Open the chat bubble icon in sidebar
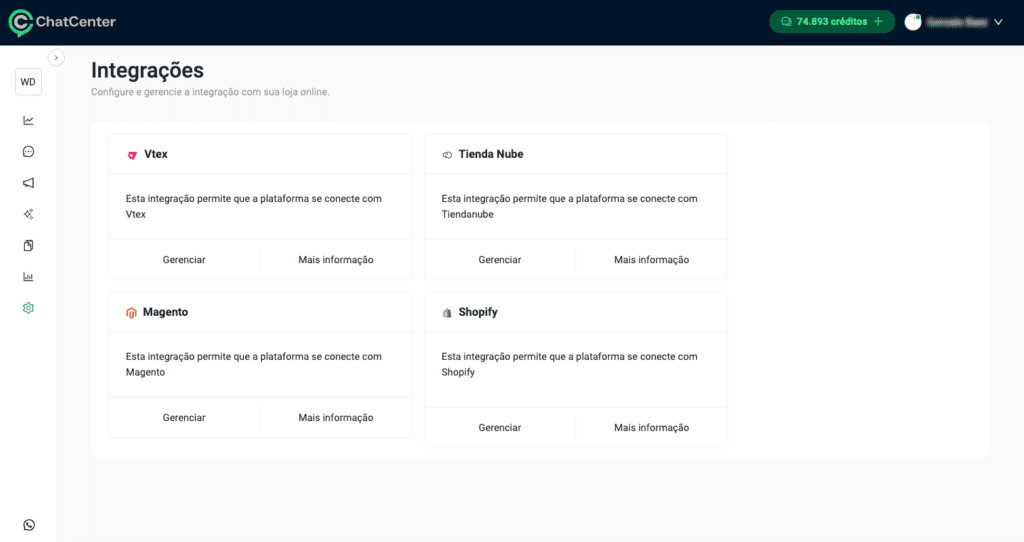 [x=28, y=152]
